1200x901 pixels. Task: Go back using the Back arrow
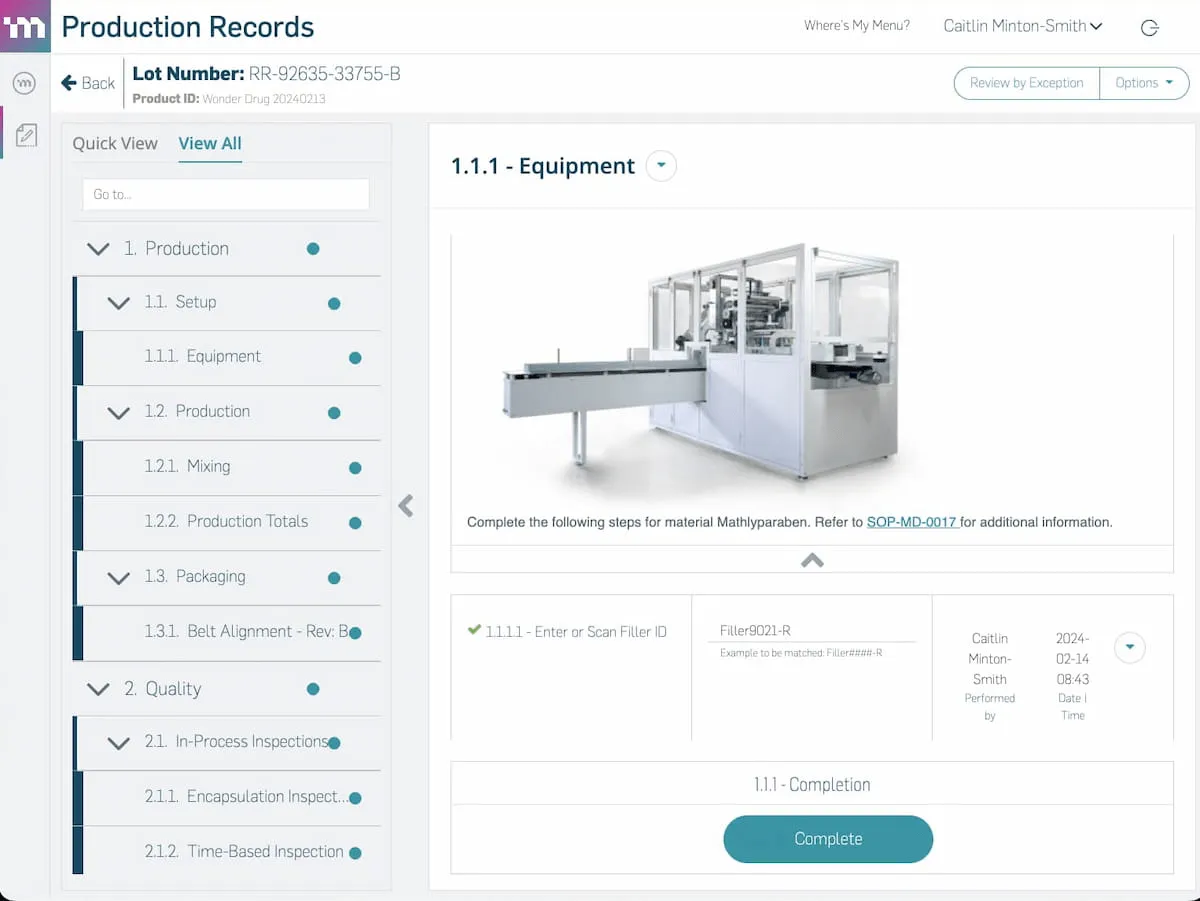[x=88, y=83]
